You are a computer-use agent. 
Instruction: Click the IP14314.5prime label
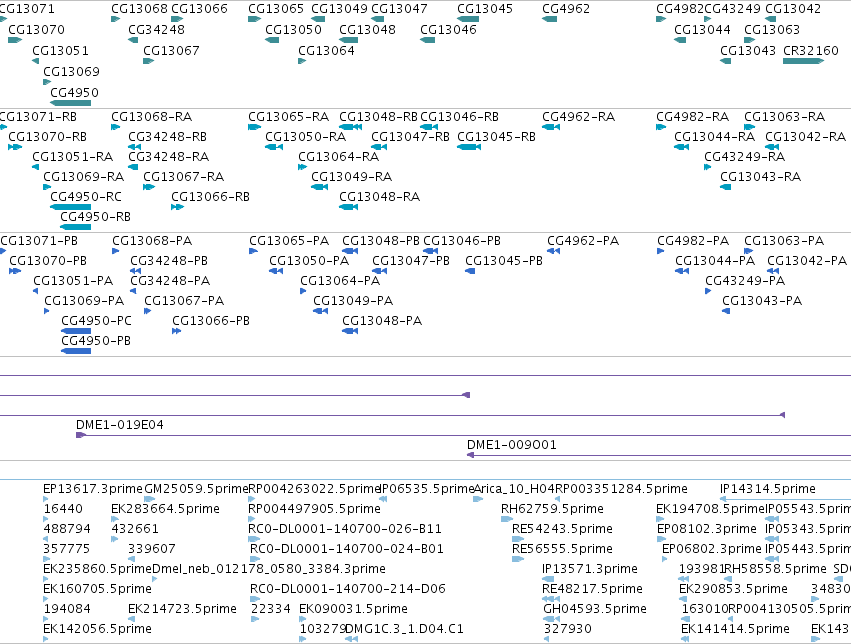[x=767, y=489]
